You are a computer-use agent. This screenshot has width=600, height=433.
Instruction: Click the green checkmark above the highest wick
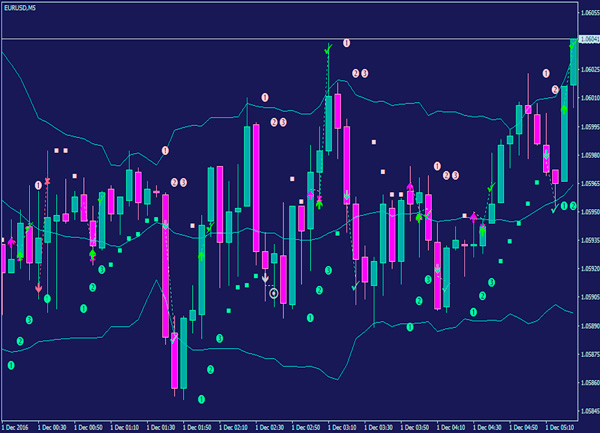(327, 47)
